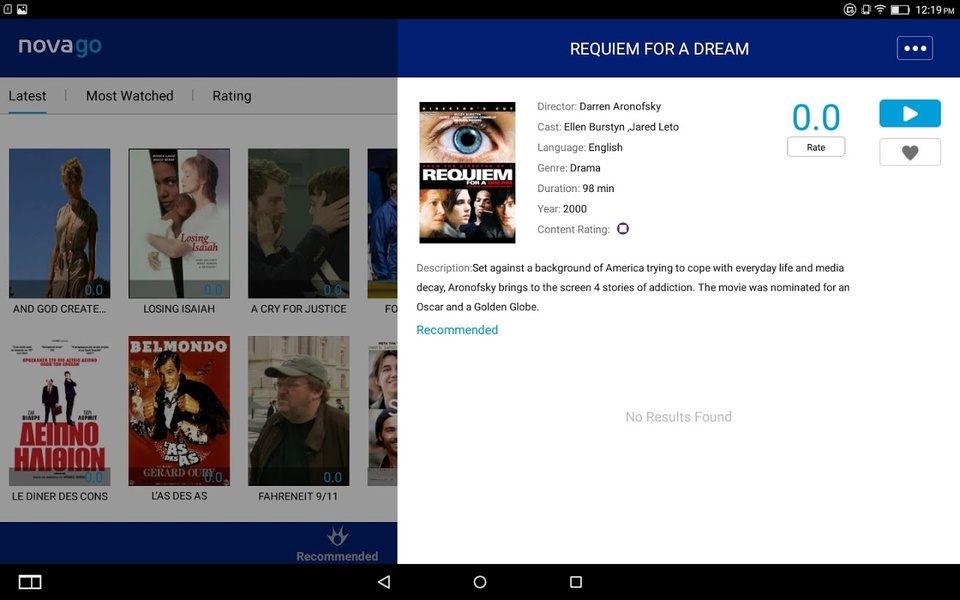Tap the Content Rating circle icon
This screenshot has height=600, width=960.
pos(623,228)
